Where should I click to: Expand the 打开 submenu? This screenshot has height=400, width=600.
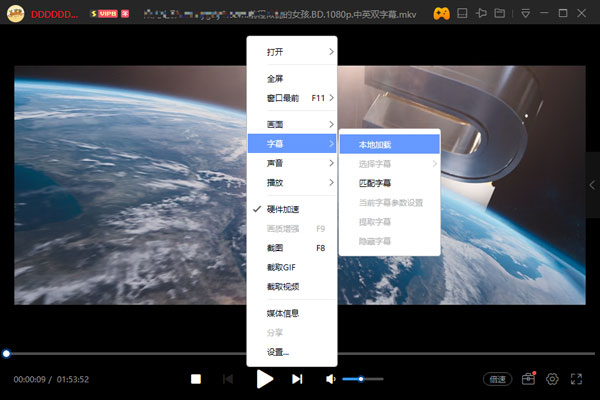point(291,50)
